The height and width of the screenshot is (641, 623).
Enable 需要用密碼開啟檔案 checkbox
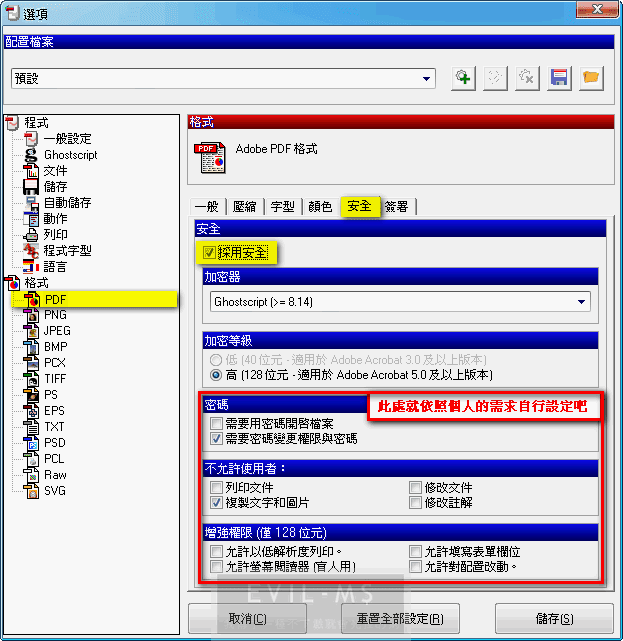[216, 423]
